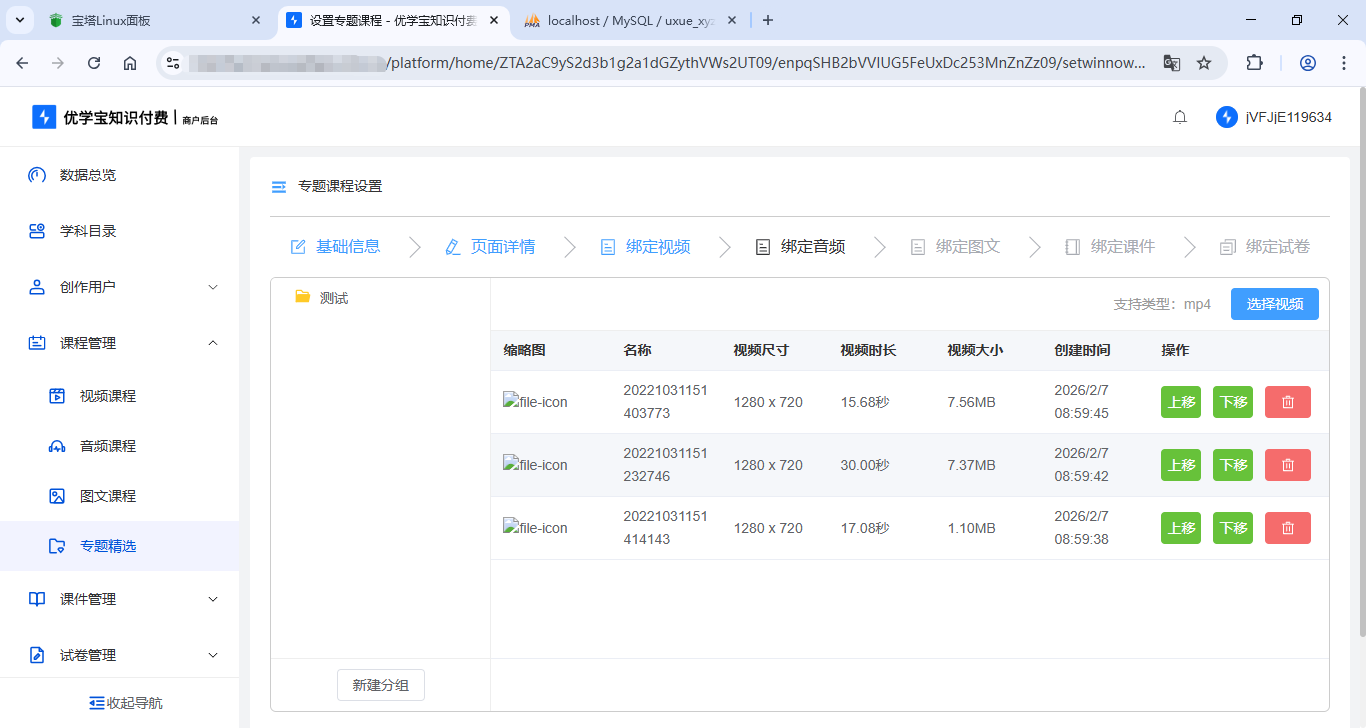Select the 测试 folder in group tree
Image resolution: width=1366 pixels, height=728 pixels.
[333, 298]
